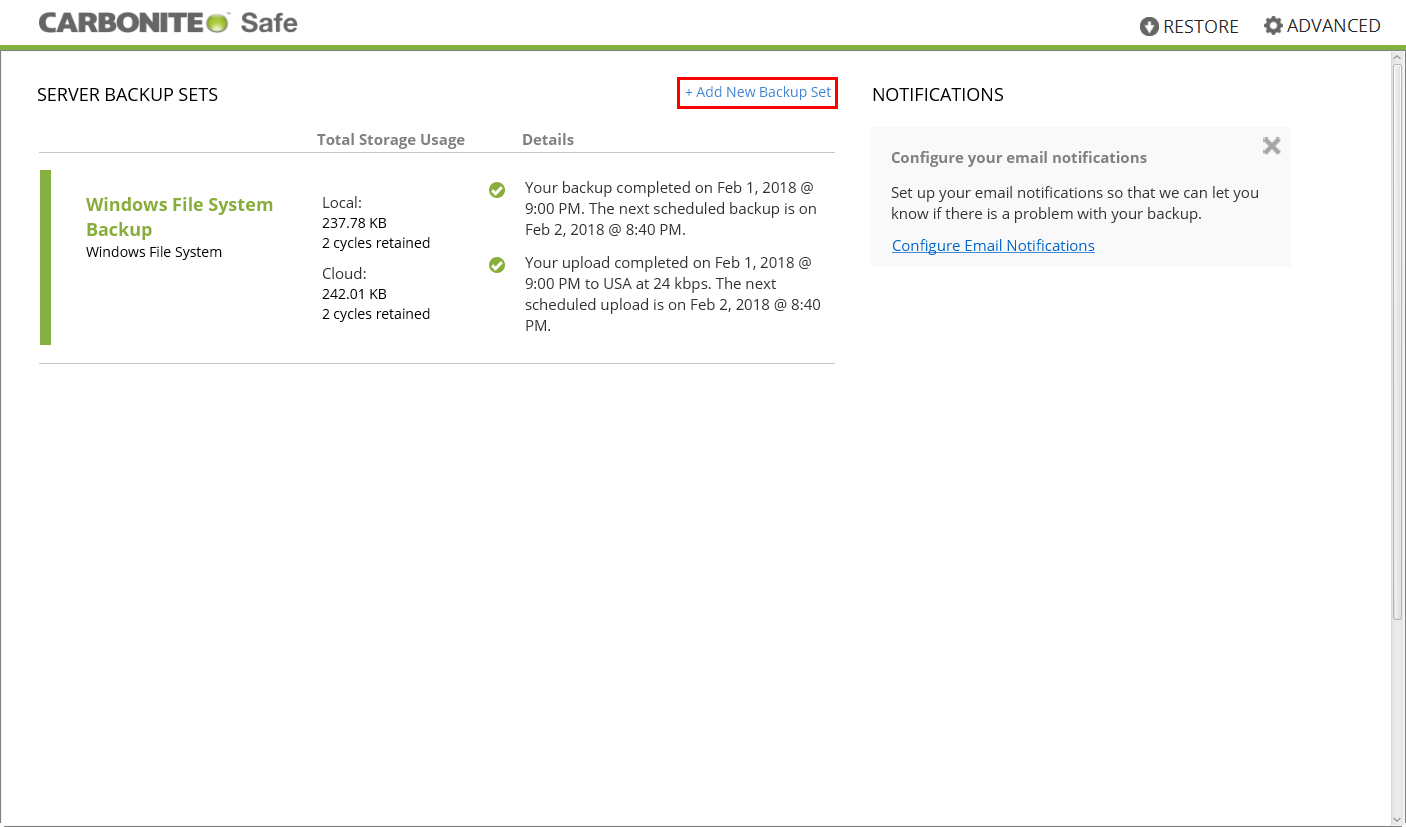The width and height of the screenshot is (1406, 827).
Task: Click the green checkmark beside upload completed
Action: coord(497,265)
